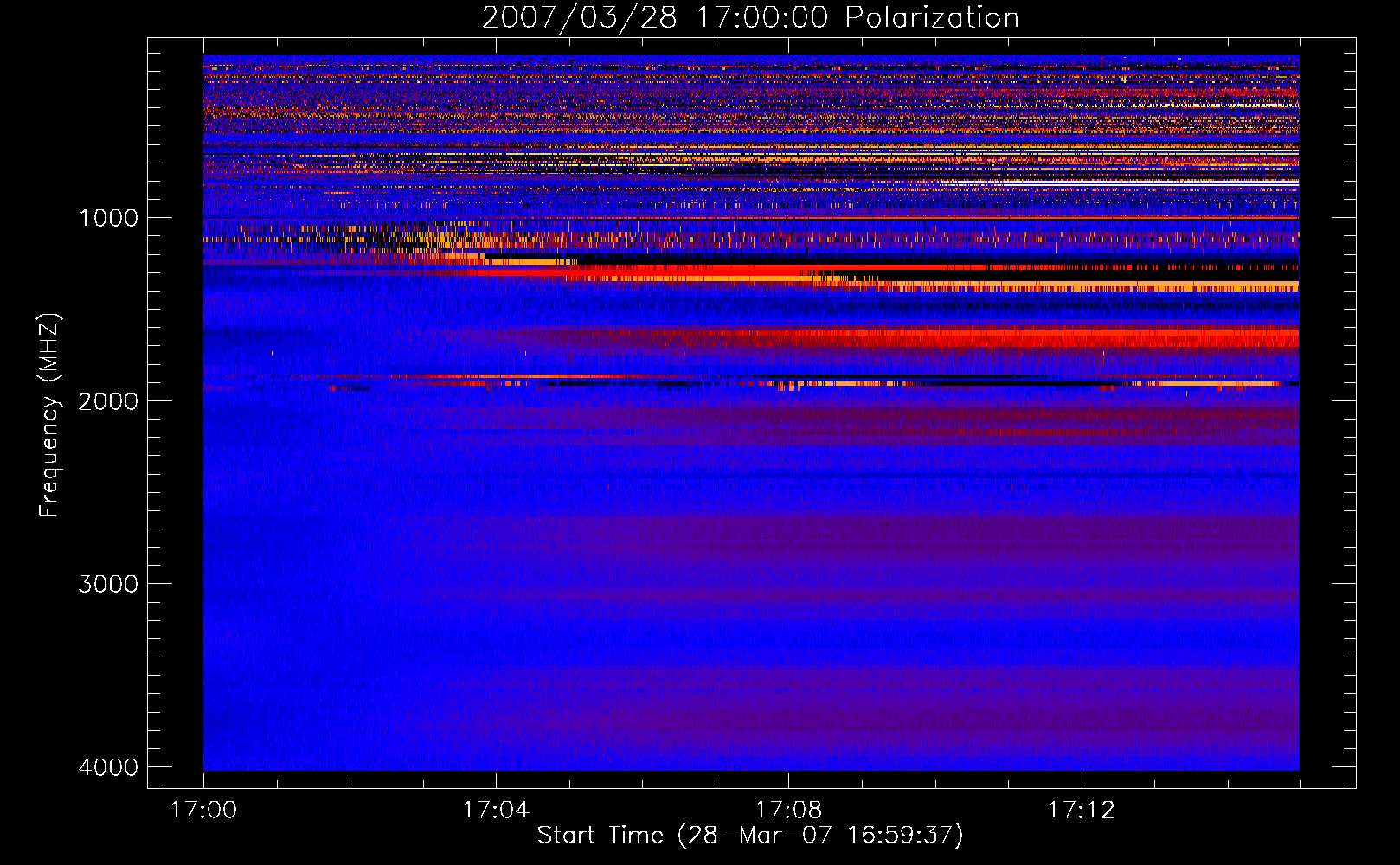
Task: Click the plot title '2007/03/28 17:00:00 Polarization'
Action: point(750,17)
